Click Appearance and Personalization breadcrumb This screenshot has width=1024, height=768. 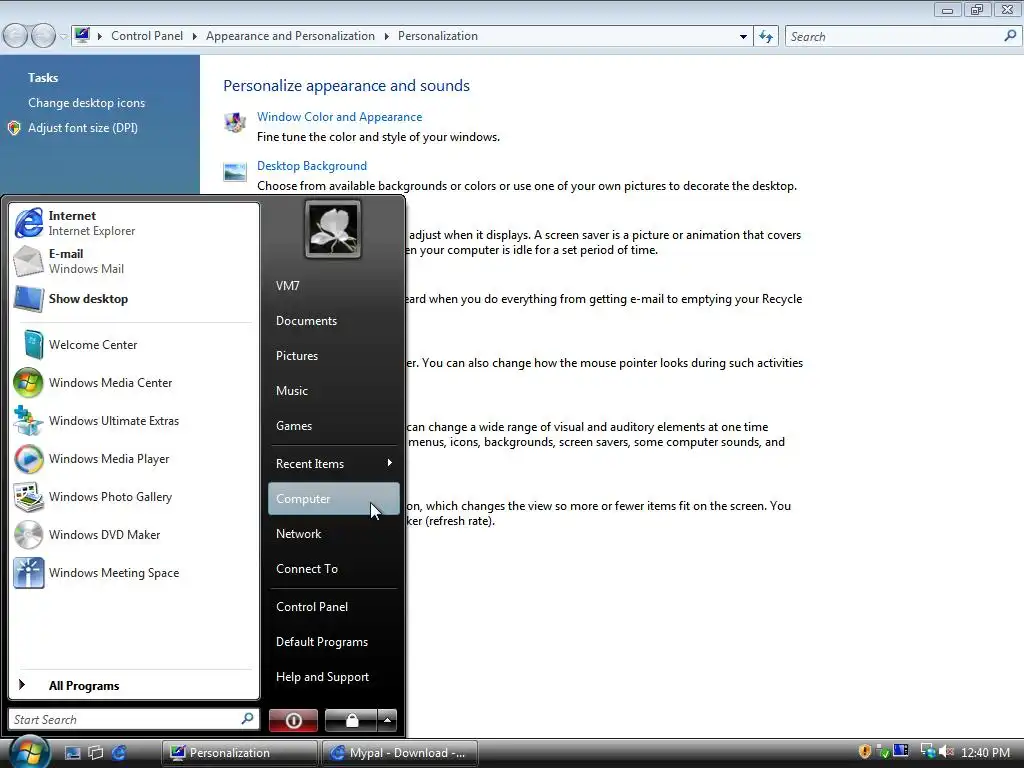click(291, 36)
